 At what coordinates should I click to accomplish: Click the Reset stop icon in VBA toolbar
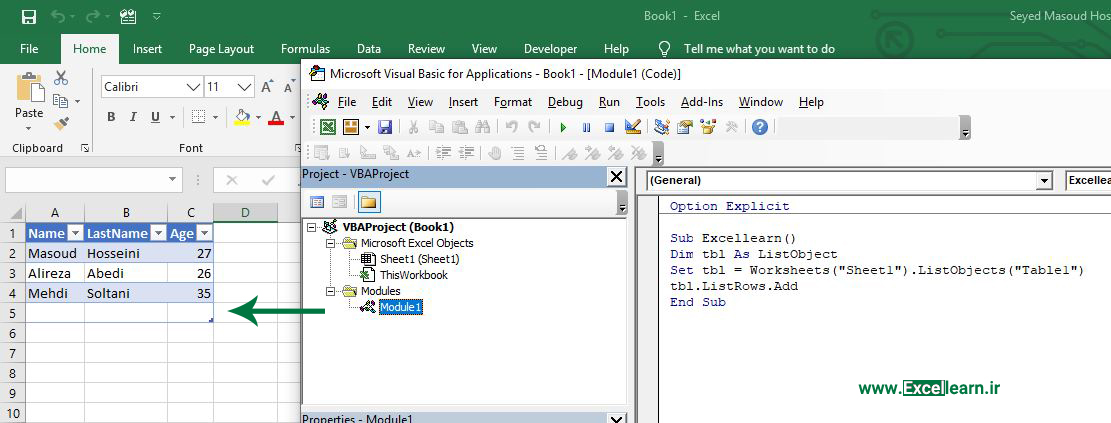609,128
